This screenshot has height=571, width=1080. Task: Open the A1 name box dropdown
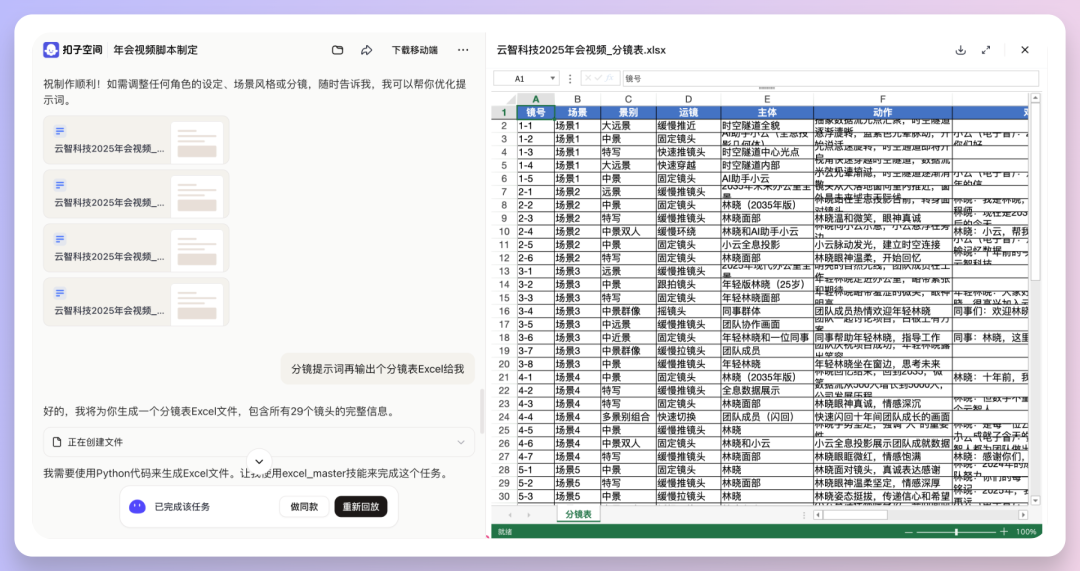pyautogui.click(x=552, y=78)
